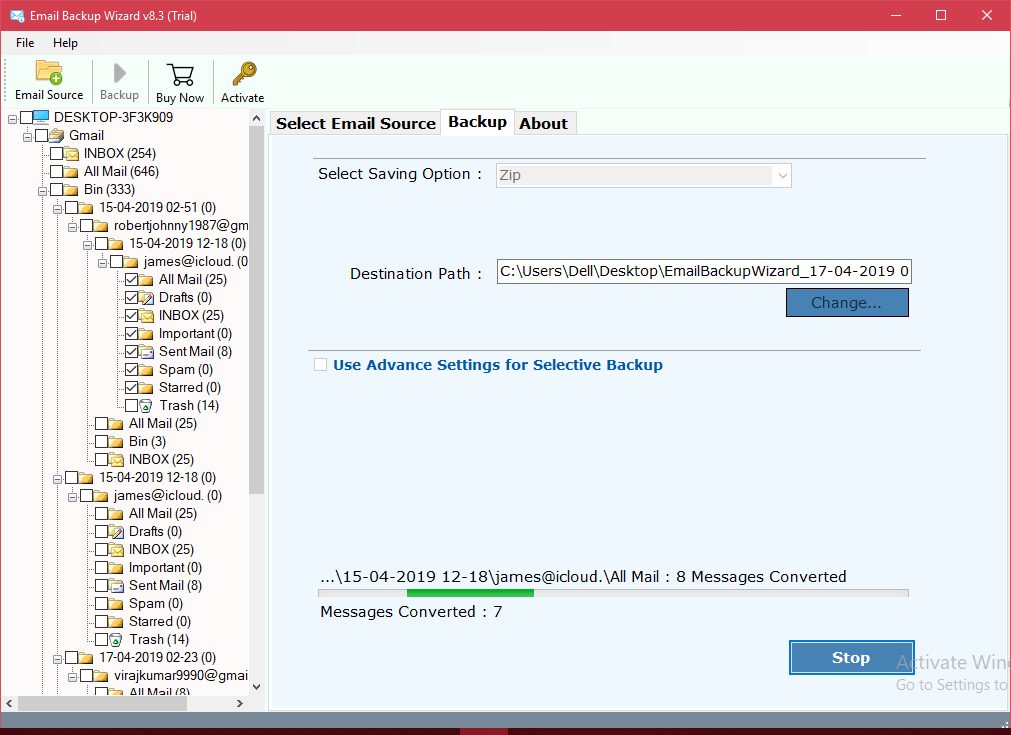Enable Use Advance Settings for Selective Backup

coord(320,365)
